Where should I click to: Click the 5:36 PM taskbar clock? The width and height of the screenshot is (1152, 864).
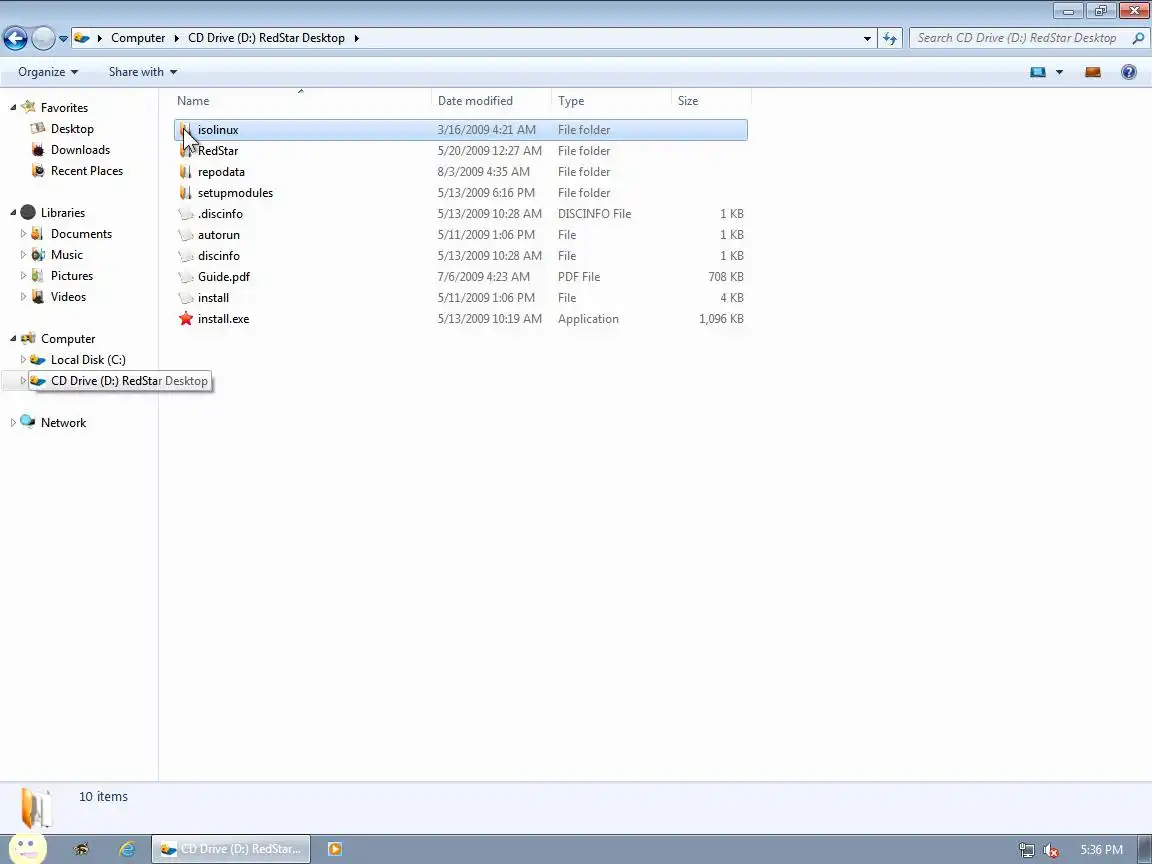[x=1101, y=850]
